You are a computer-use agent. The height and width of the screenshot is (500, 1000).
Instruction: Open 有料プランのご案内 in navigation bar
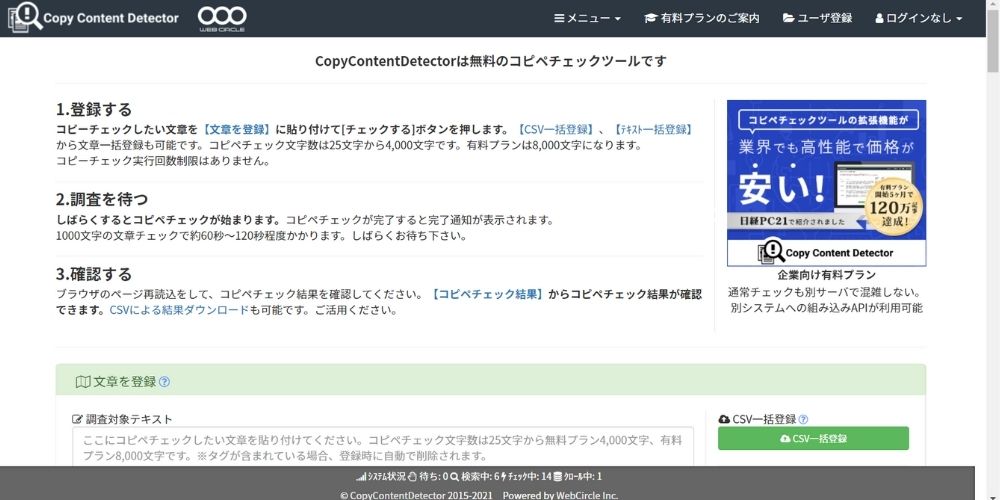tap(702, 18)
